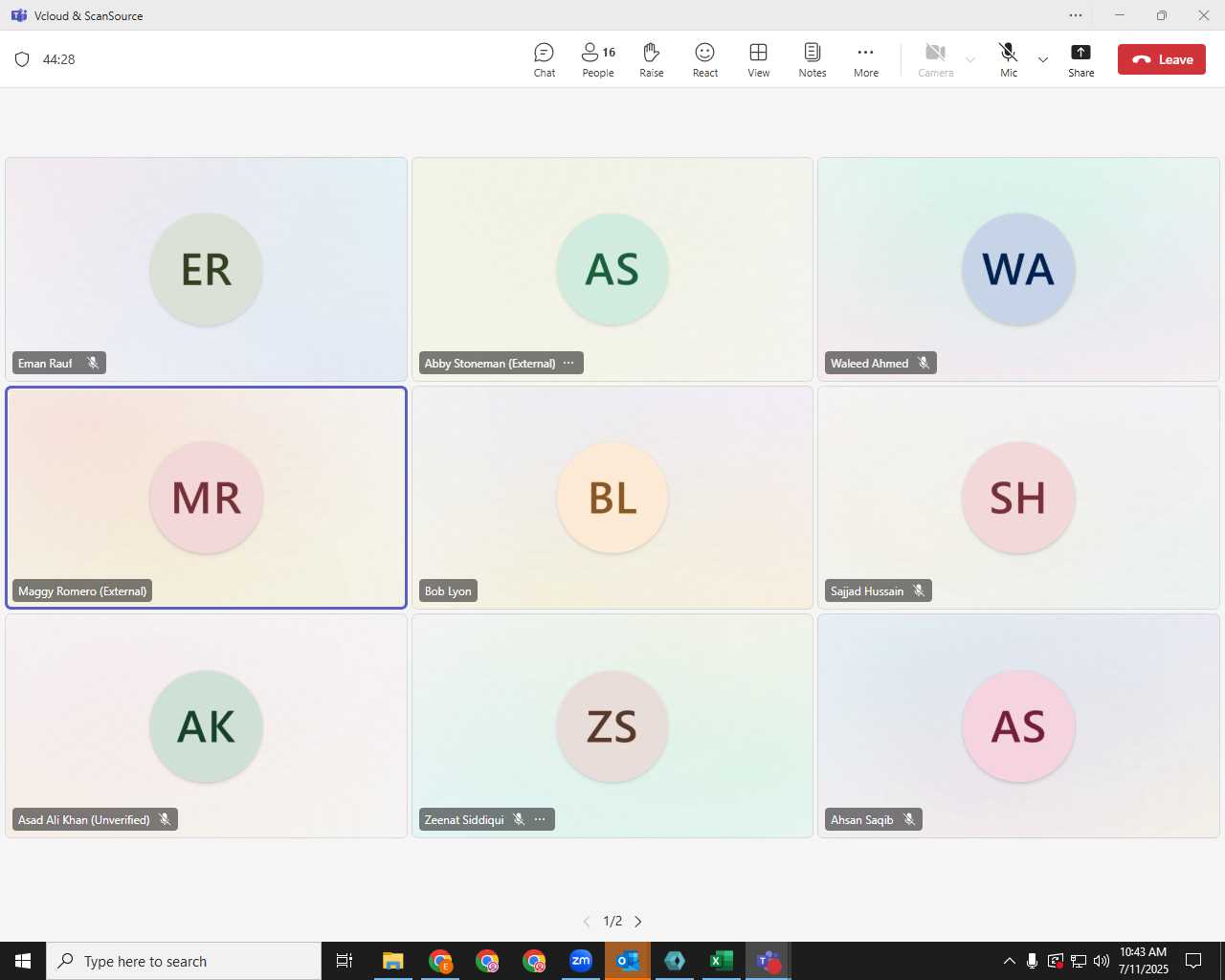The width and height of the screenshot is (1225, 980).
Task: Click the taskbar search box
Action: pos(184,961)
